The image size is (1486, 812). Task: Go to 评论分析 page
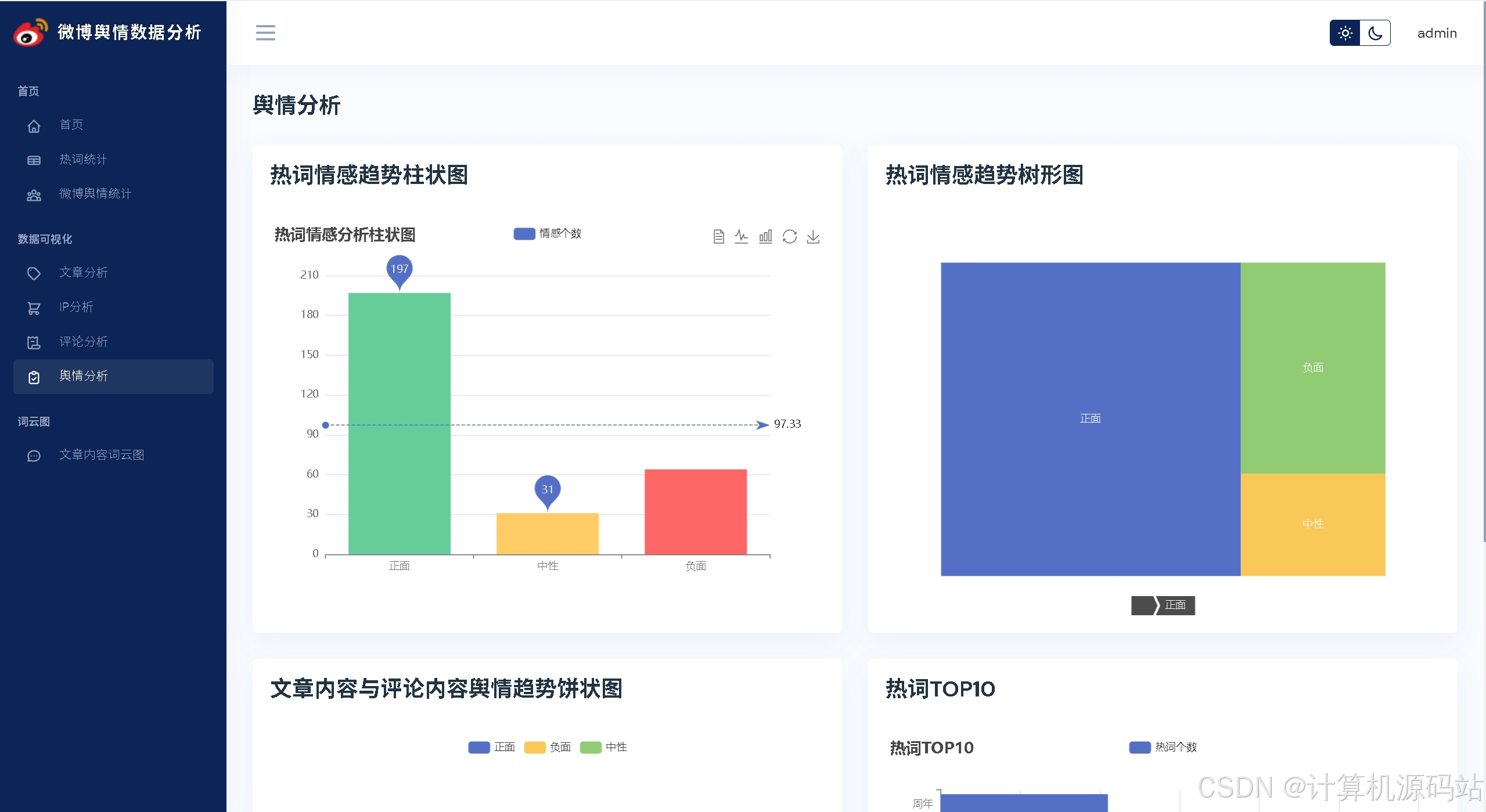[x=83, y=342]
